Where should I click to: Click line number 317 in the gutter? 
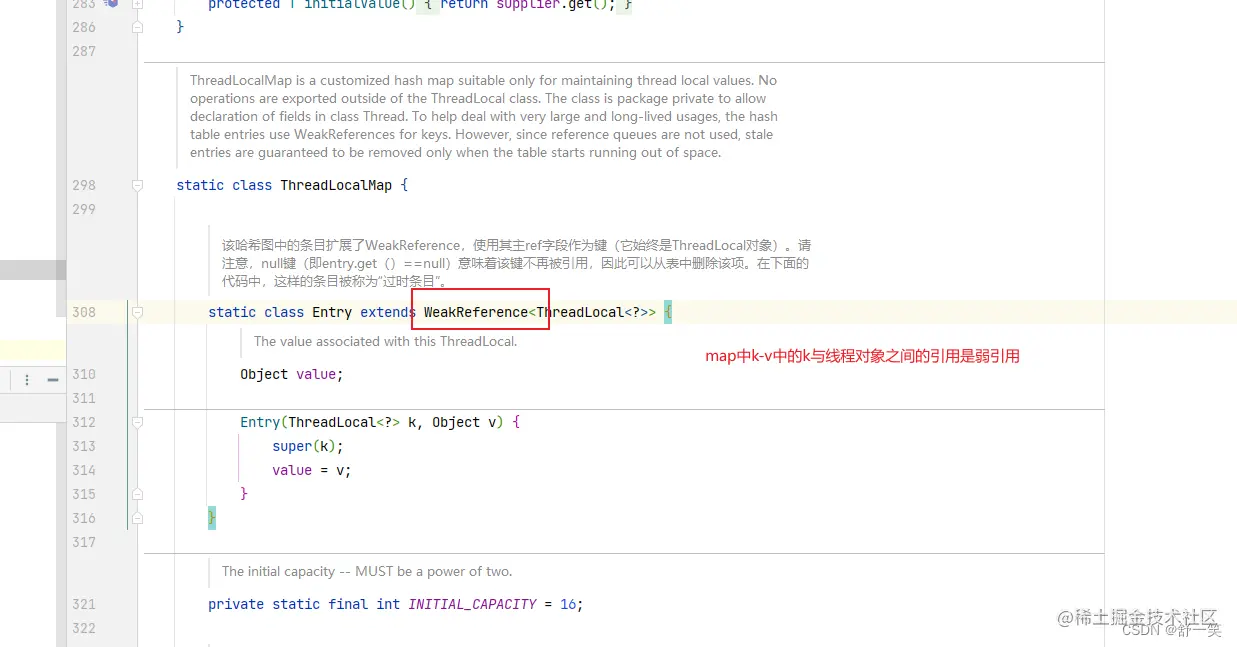click(x=84, y=542)
